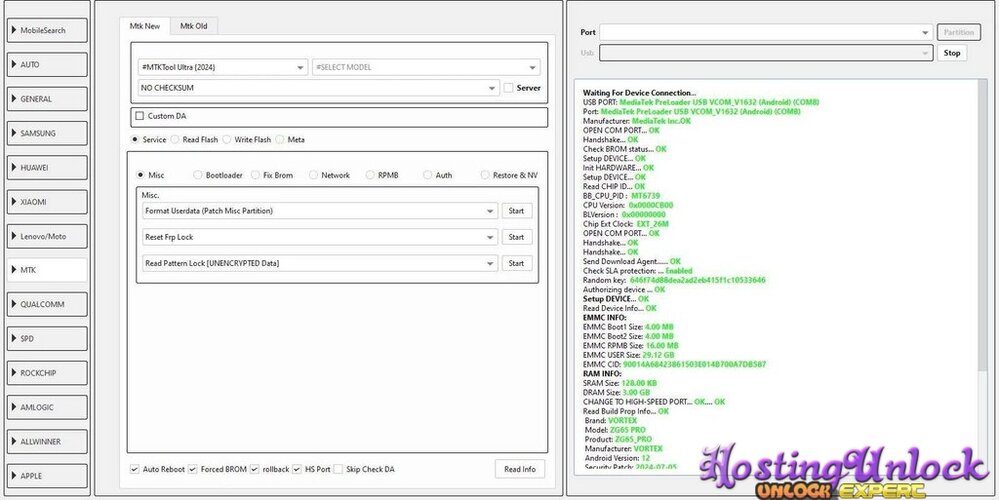Click the 'Random key:' log line

pyautogui.click(x=674, y=280)
